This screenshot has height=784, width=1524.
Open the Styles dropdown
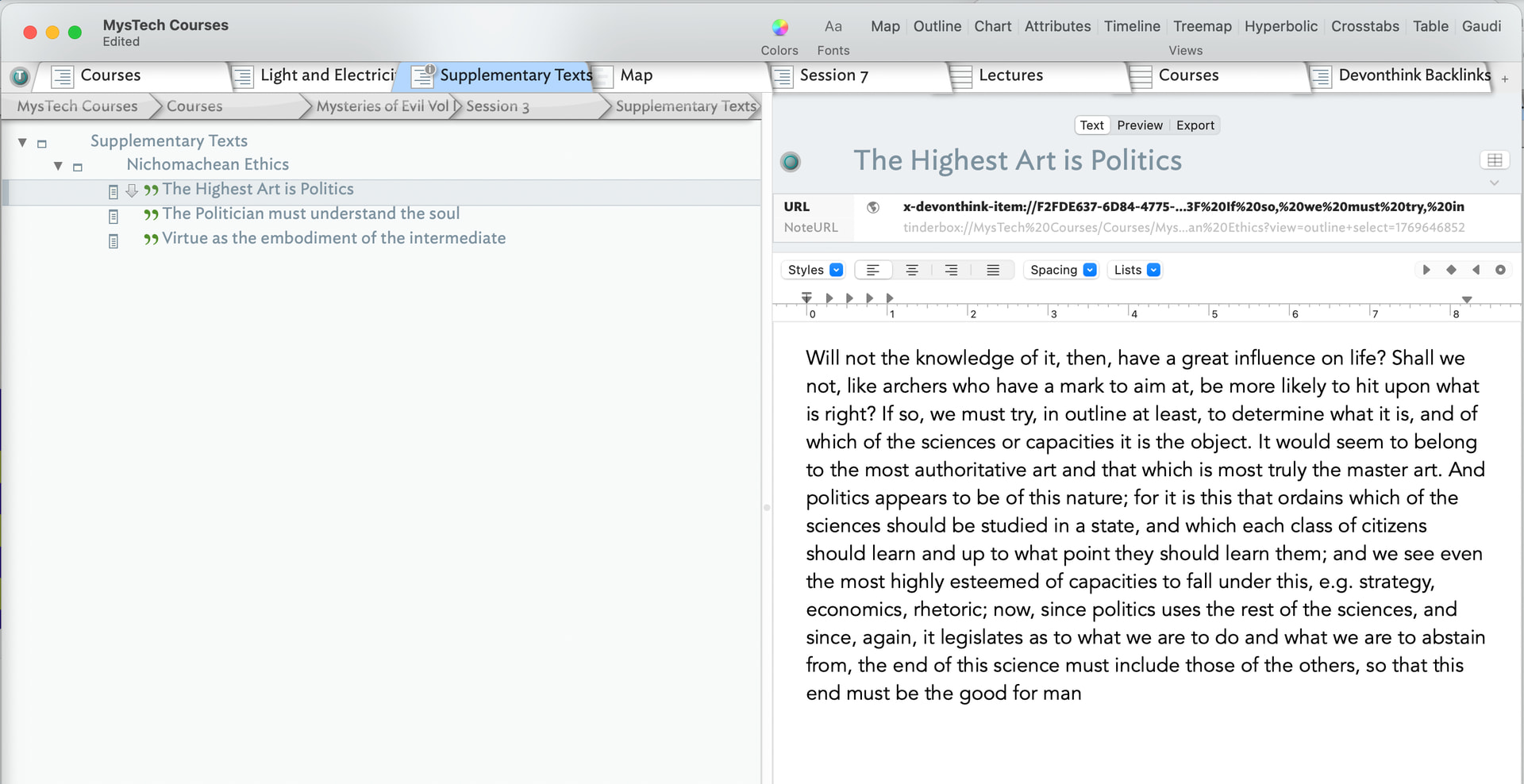[814, 271]
